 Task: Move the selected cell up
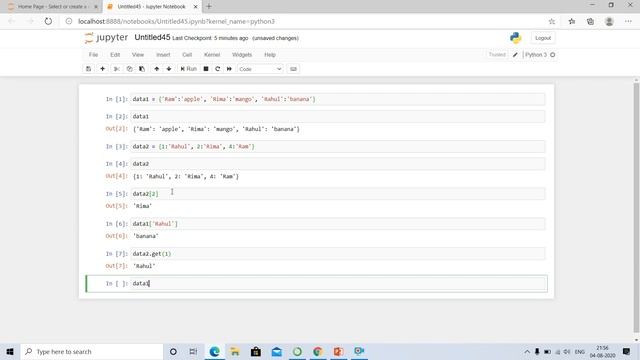click(x=157, y=69)
